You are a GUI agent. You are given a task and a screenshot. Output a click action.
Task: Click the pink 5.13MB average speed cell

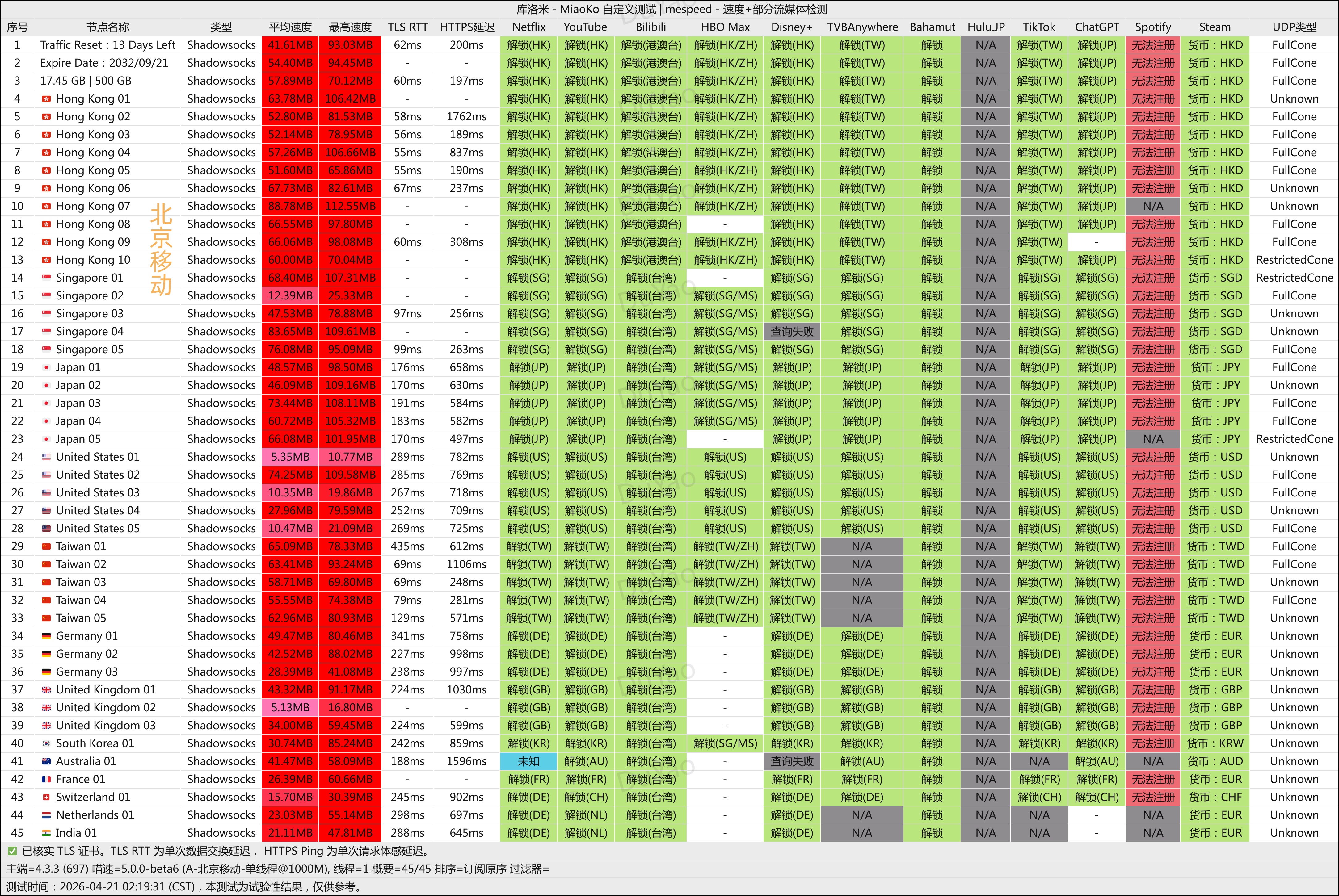290,707
